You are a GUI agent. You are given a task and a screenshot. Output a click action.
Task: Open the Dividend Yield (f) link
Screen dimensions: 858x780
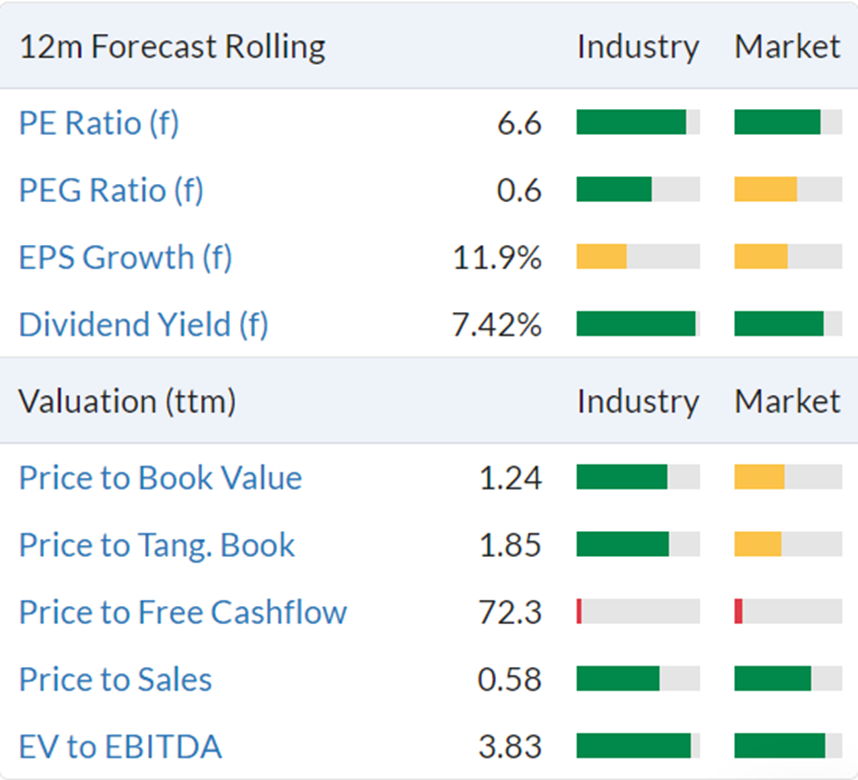point(144,325)
